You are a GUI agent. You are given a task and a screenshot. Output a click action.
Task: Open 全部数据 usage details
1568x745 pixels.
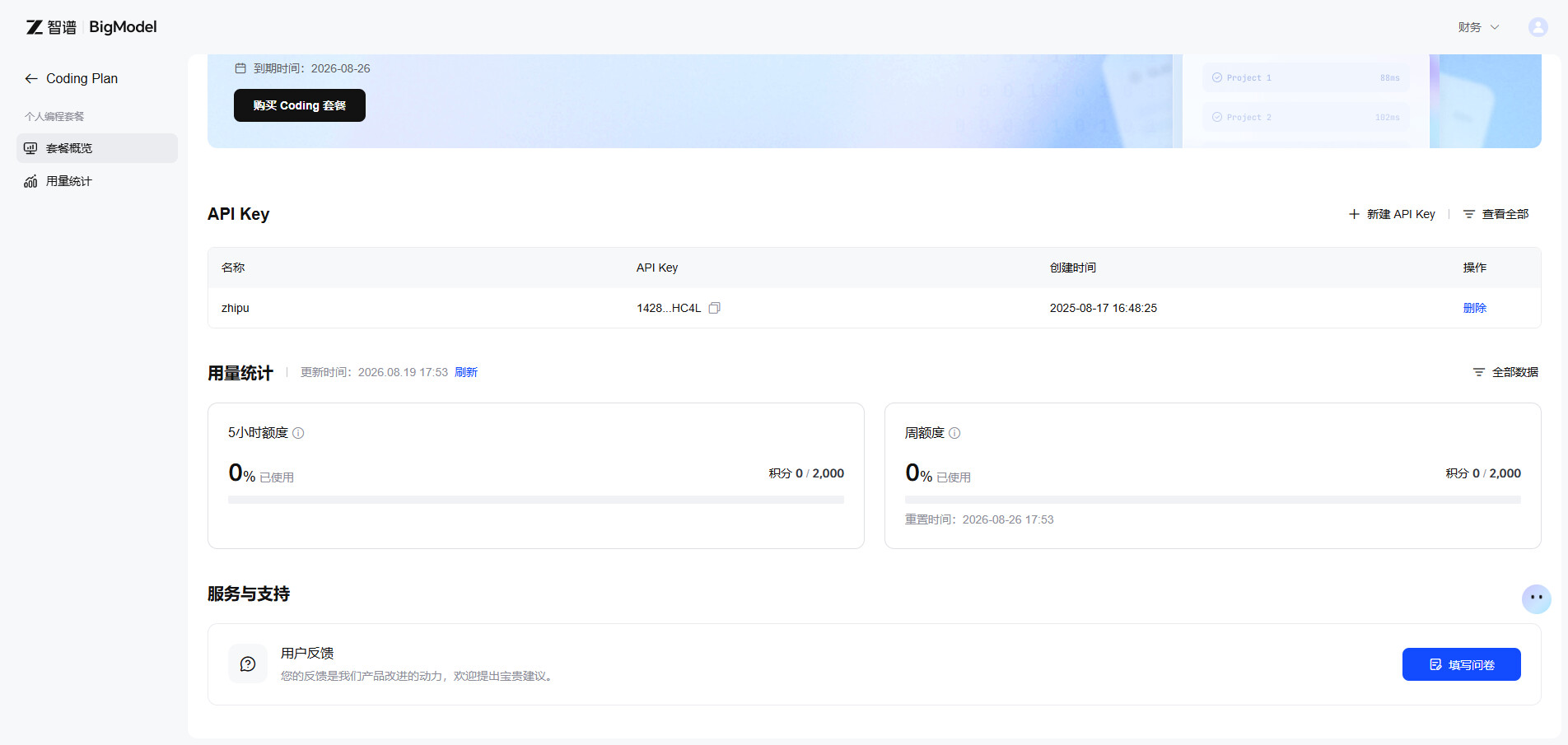1505,372
